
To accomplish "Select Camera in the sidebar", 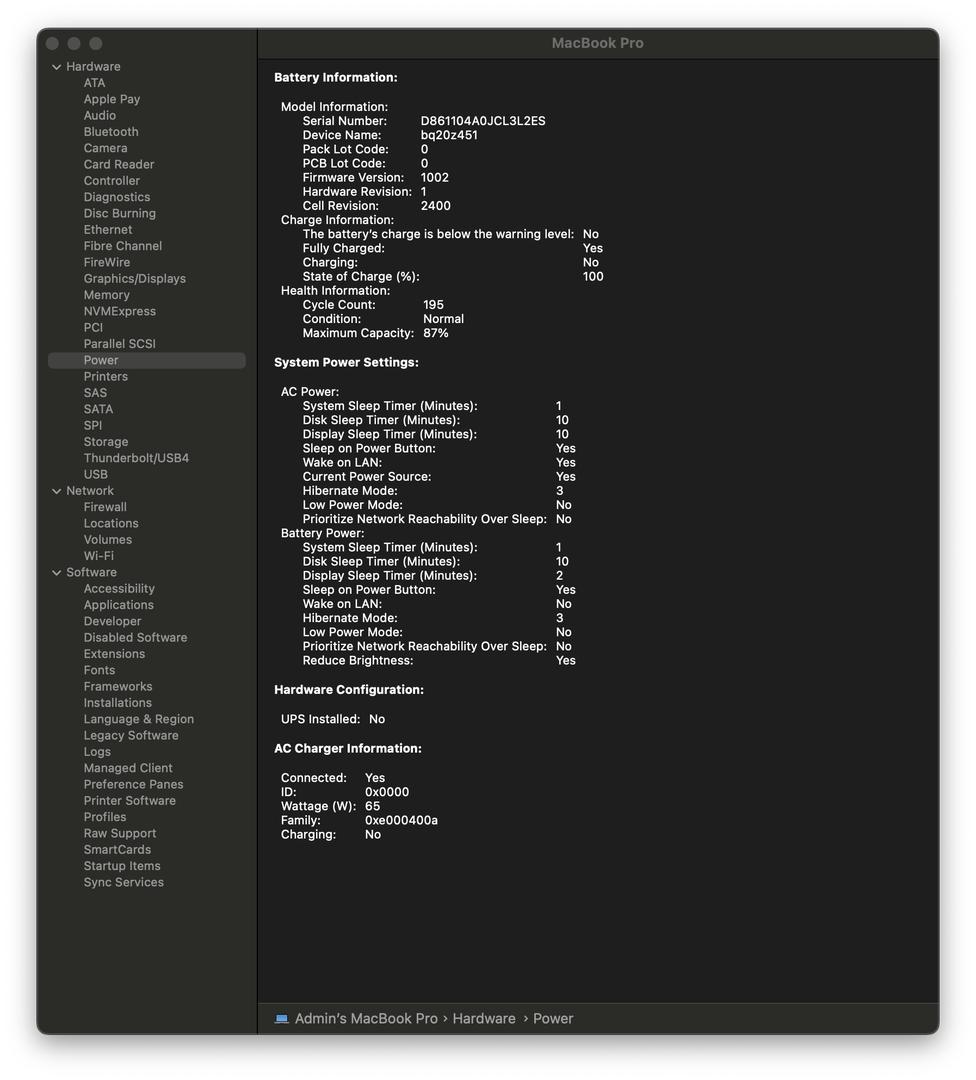I will (105, 148).
